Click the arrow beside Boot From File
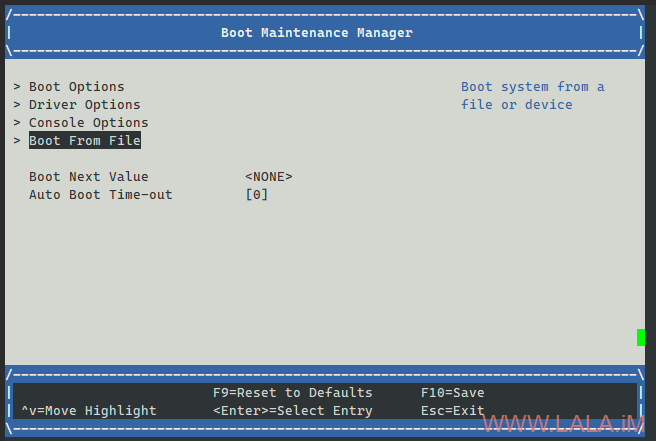The width and height of the screenshot is (656, 441). point(17,141)
